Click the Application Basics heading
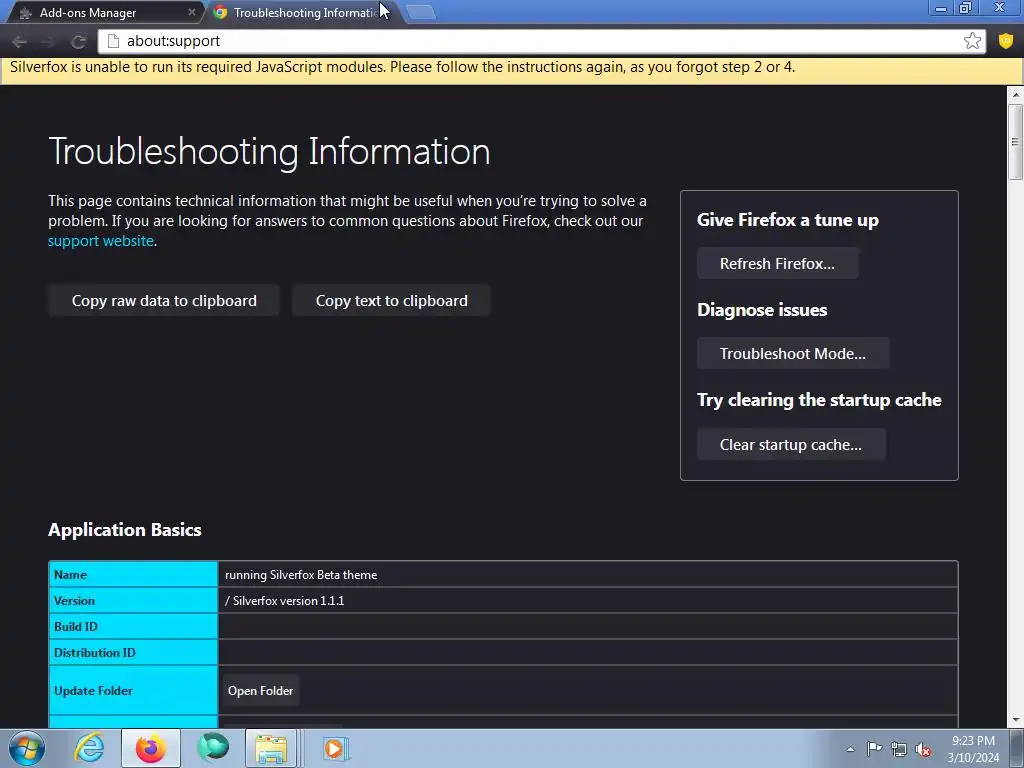 point(125,530)
